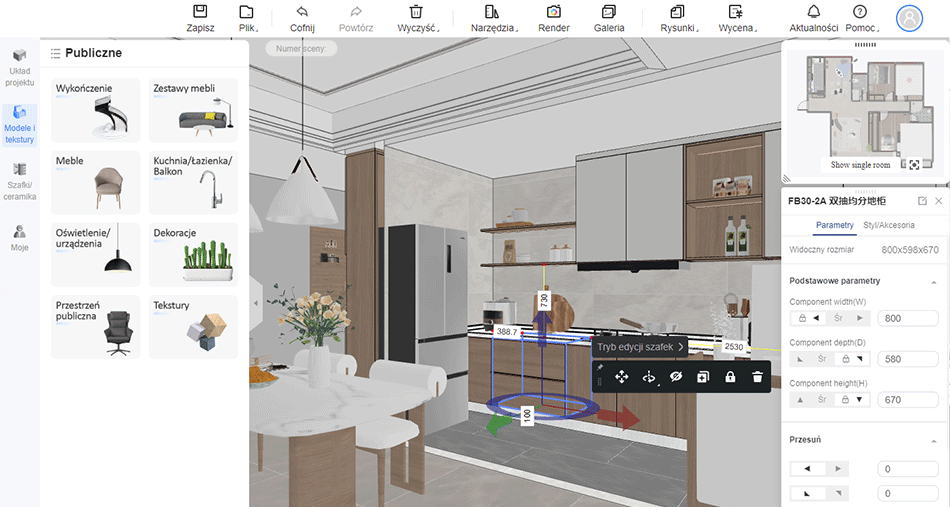The width and height of the screenshot is (950, 507).
Task: Select the Tekstury category thumbnail
Action: click(194, 326)
